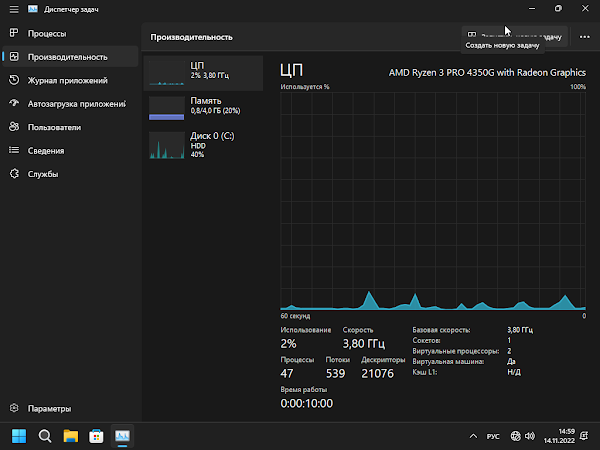Open the Сведения page
Viewport: 600px width, 450px height.
pos(70,150)
